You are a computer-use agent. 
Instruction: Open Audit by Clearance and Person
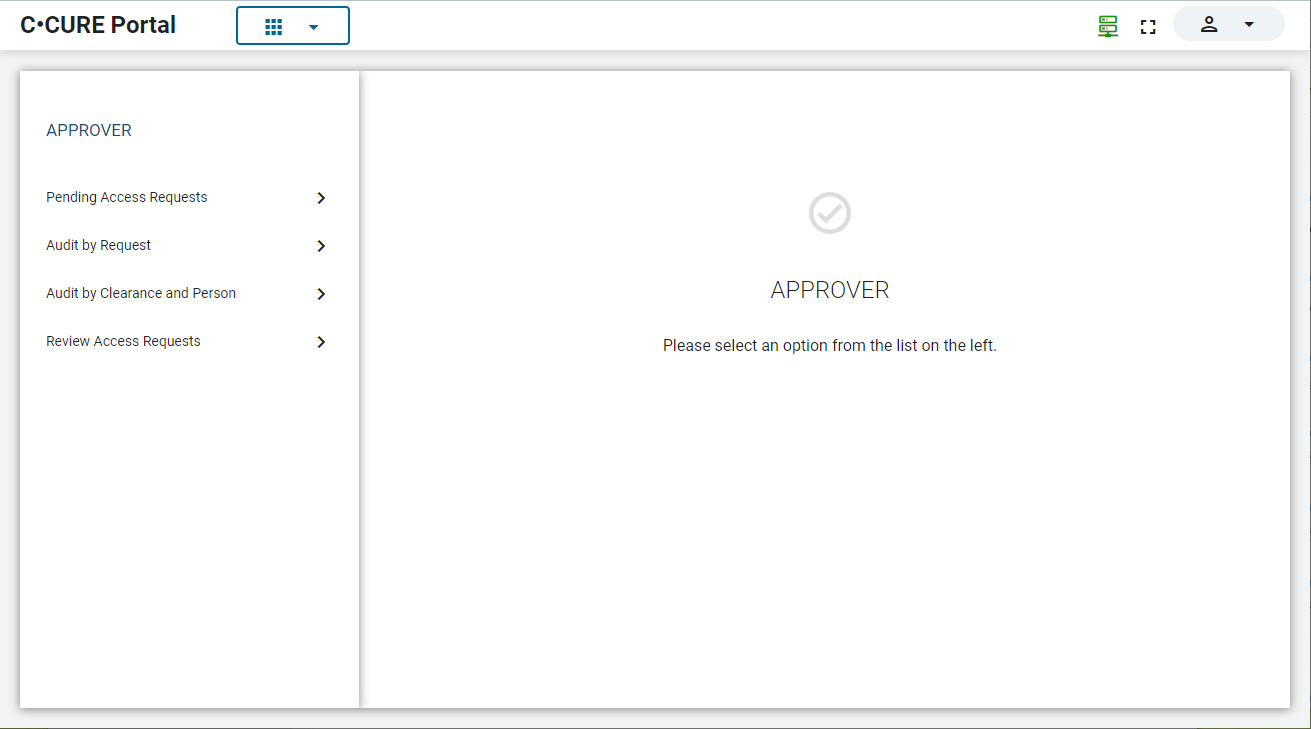click(x=188, y=293)
